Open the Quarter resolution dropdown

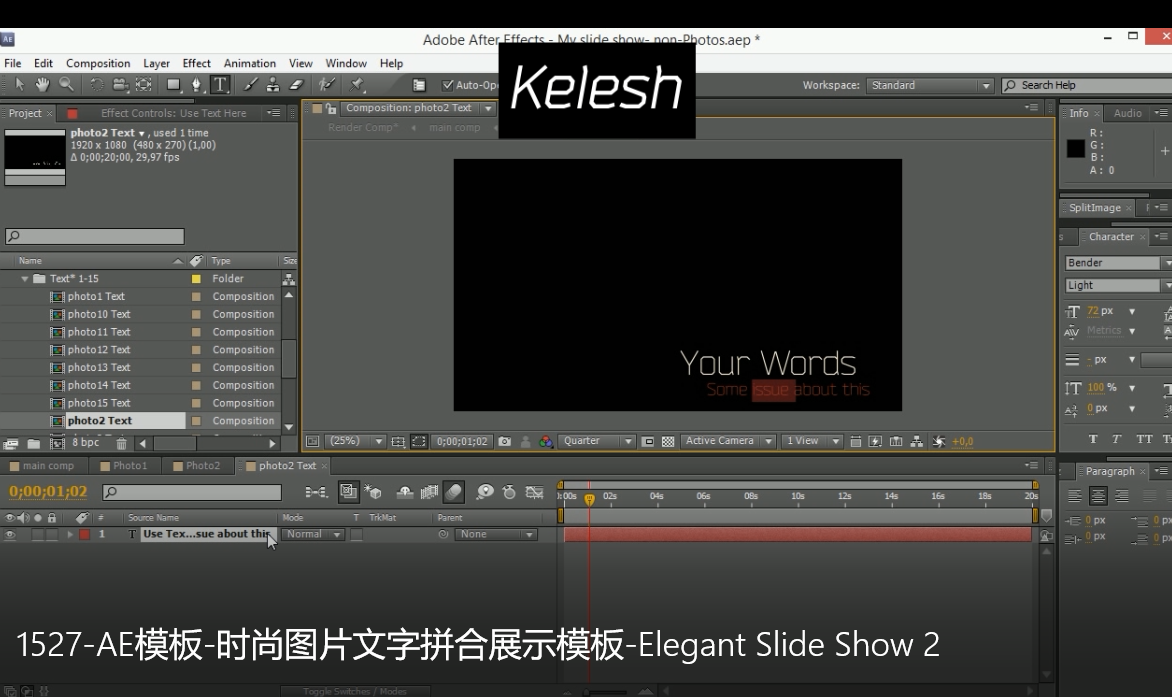click(x=597, y=441)
